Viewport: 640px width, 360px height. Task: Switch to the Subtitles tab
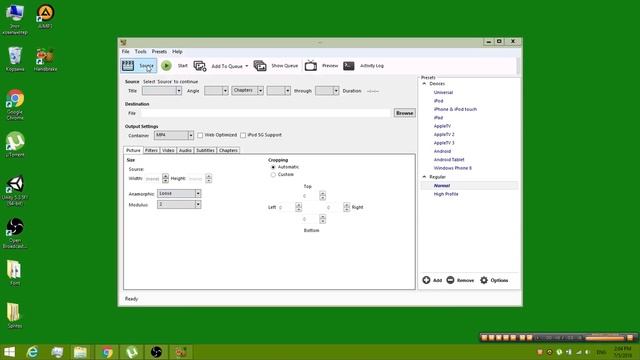[205, 150]
